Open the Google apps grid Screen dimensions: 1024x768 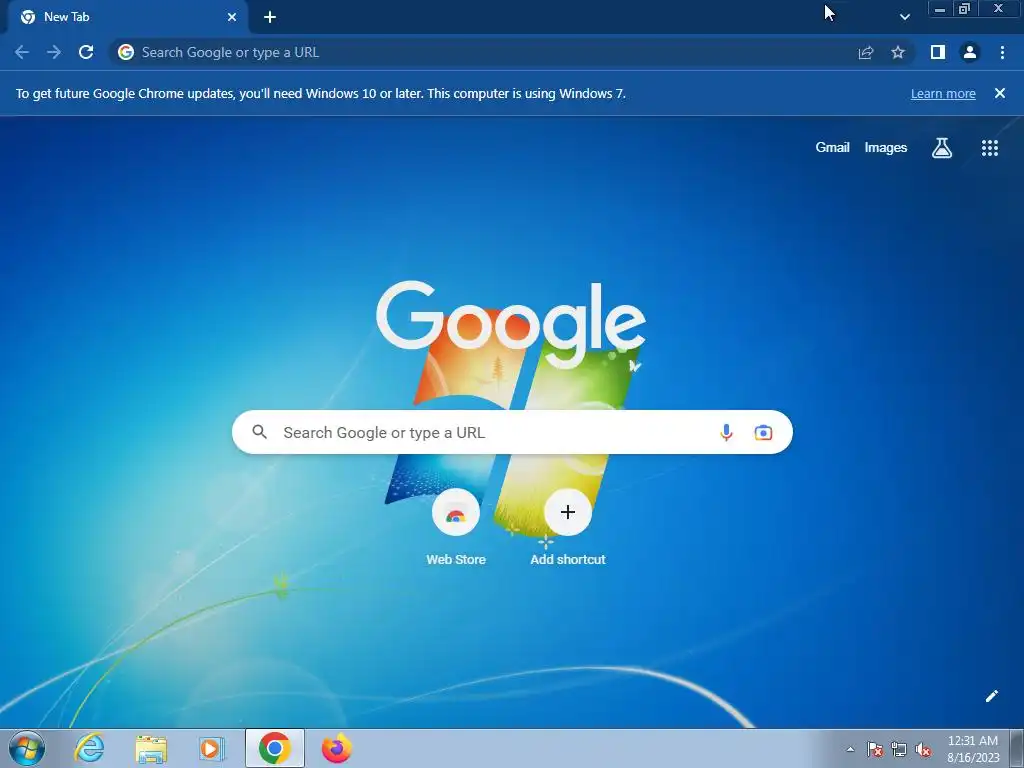click(x=990, y=148)
